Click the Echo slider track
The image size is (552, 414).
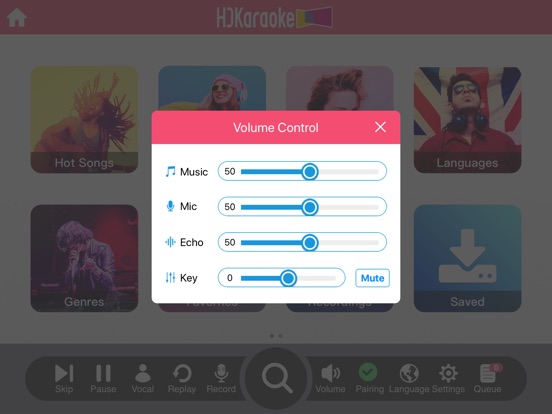(309, 242)
